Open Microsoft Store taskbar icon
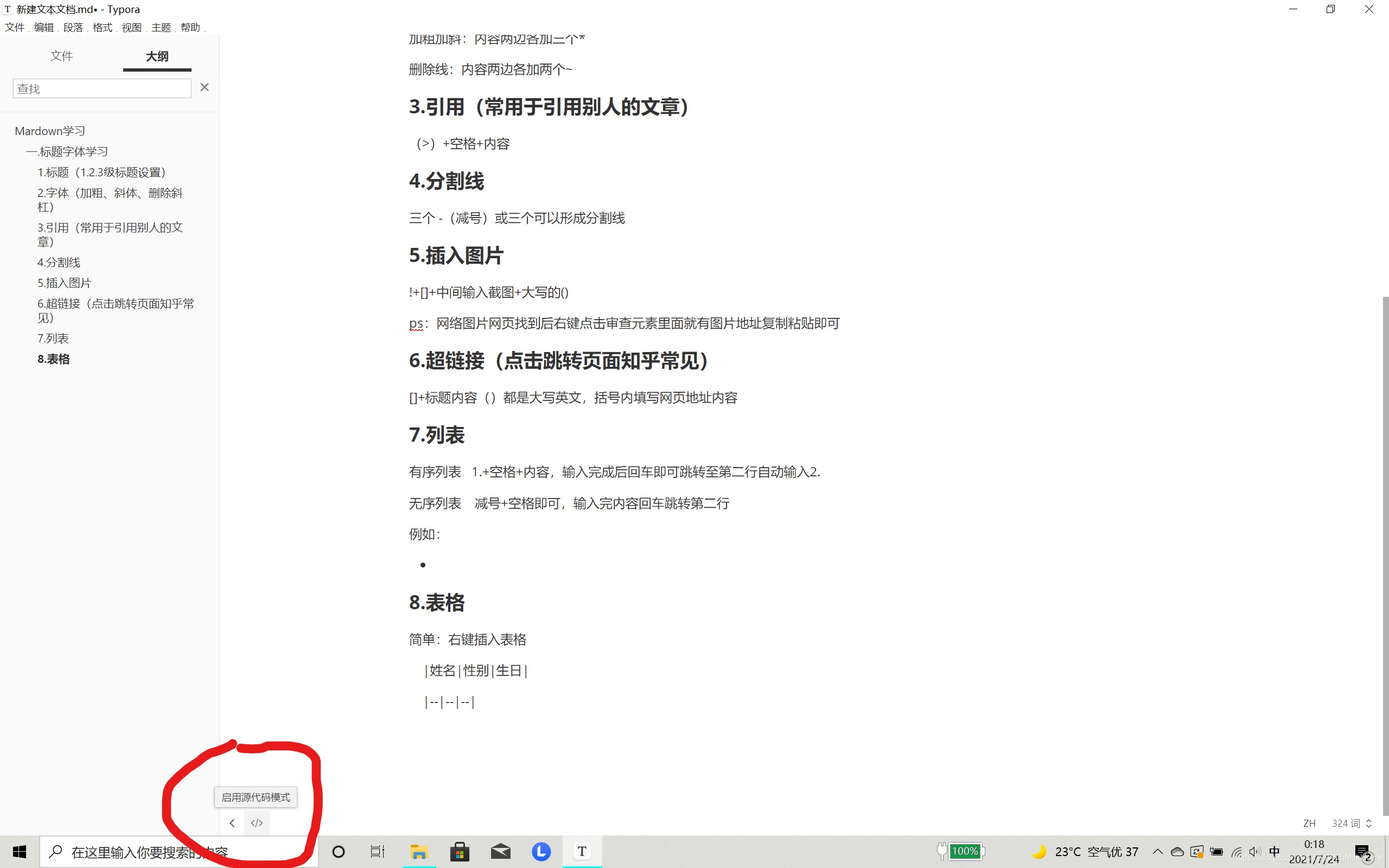Image resolution: width=1389 pixels, height=868 pixels. click(459, 851)
